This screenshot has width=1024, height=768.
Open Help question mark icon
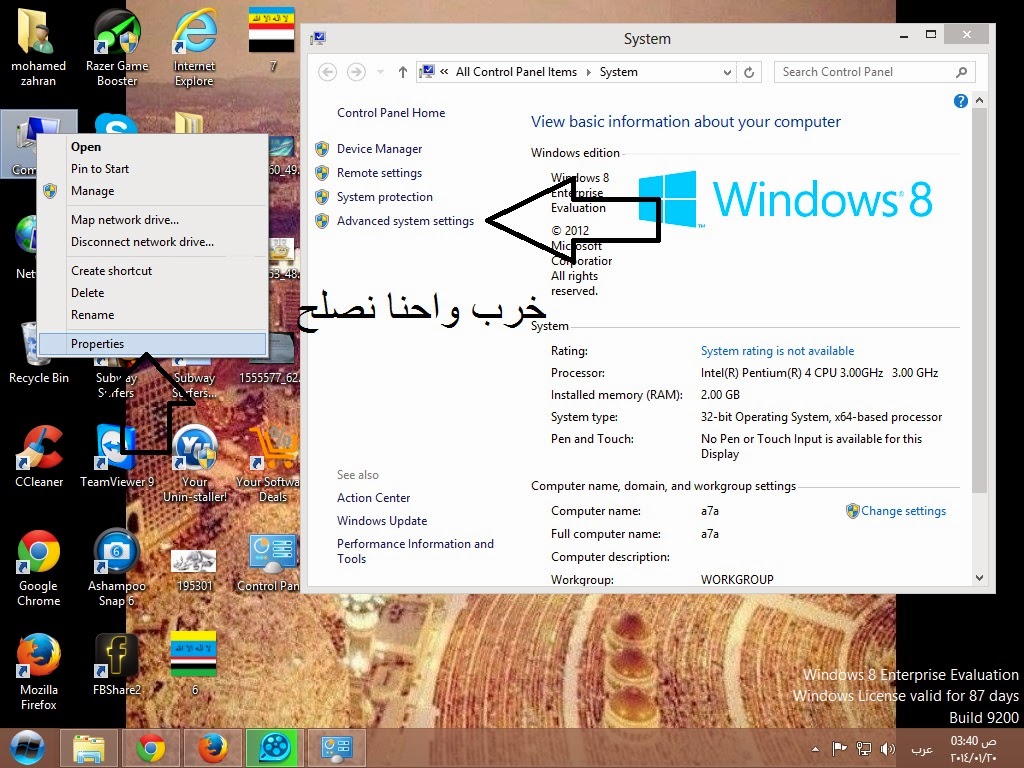pyautogui.click(x=960, y=101)
